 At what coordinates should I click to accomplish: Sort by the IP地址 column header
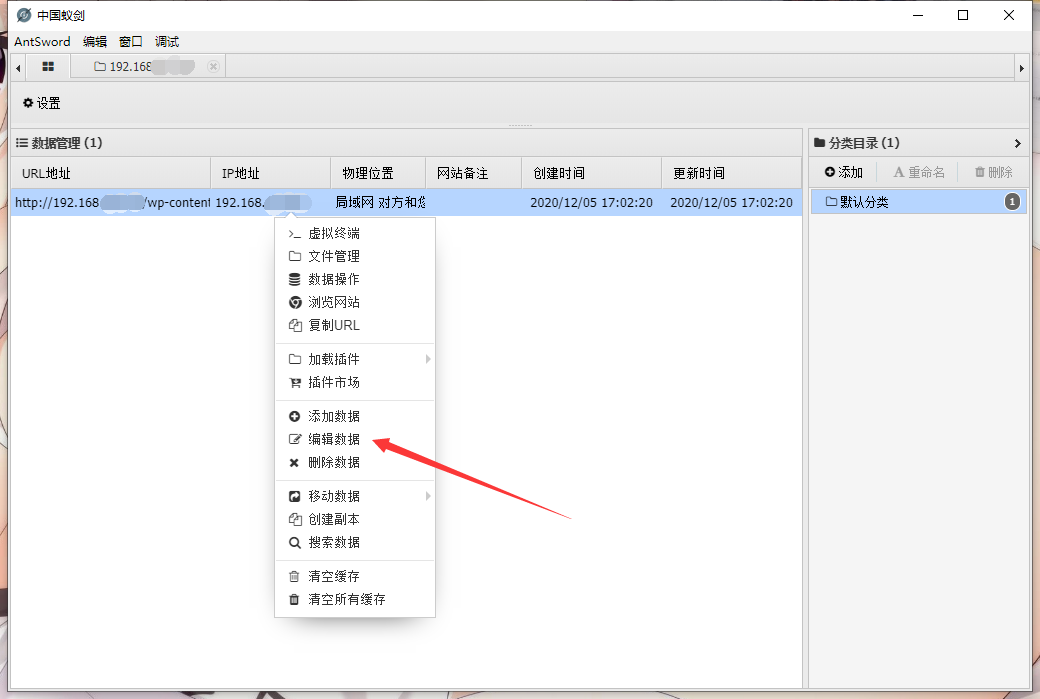tap(271, 173)
